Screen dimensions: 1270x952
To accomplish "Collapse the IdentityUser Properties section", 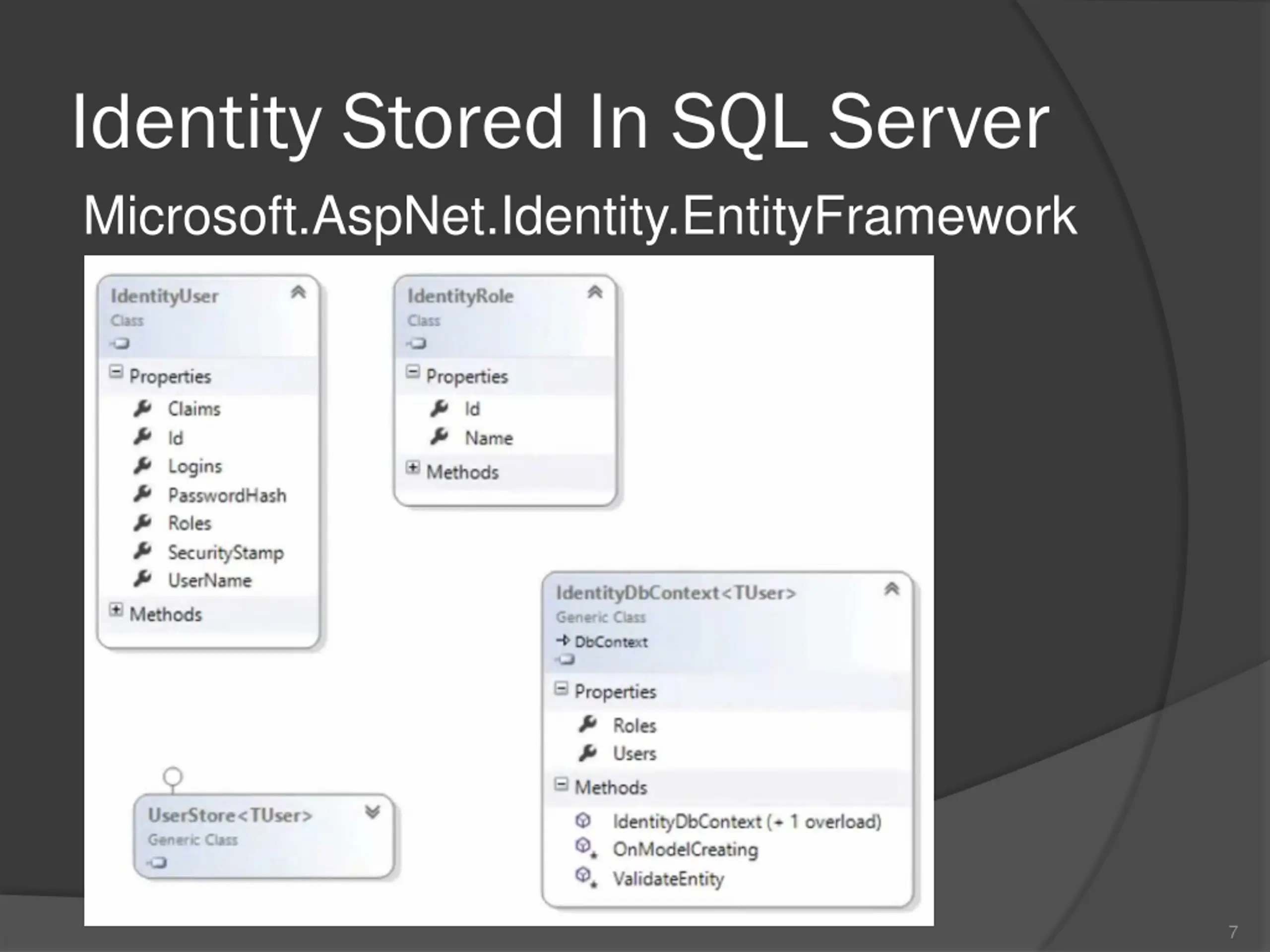I will click(116, 372).
